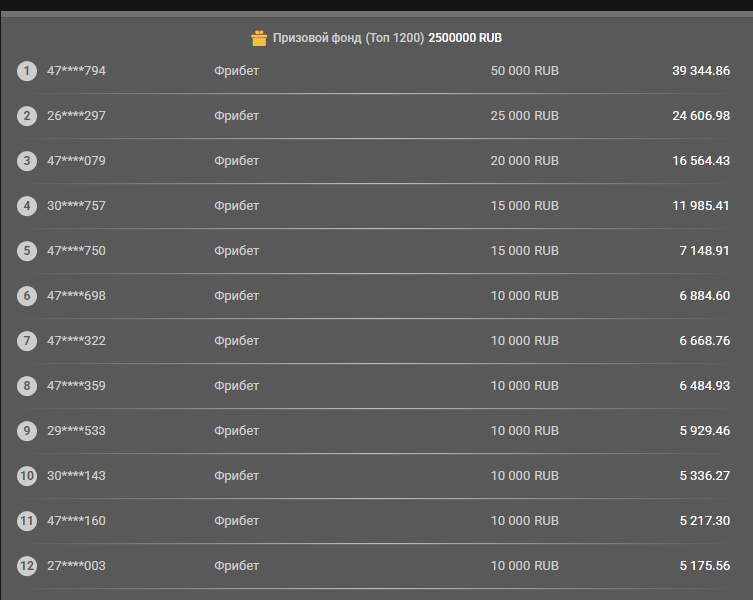Click the rank 3 number badge
Screen dimensions: 753x600
[27, 161]
